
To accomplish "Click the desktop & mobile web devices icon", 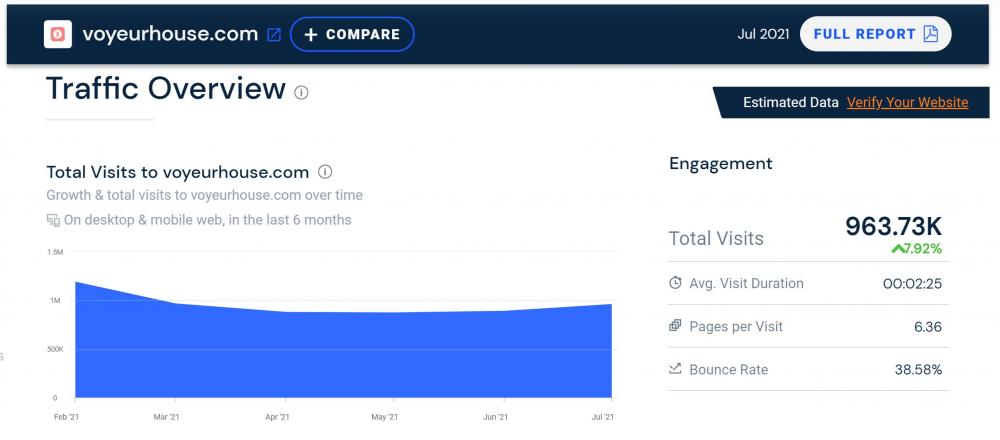I will click(53, 220).
